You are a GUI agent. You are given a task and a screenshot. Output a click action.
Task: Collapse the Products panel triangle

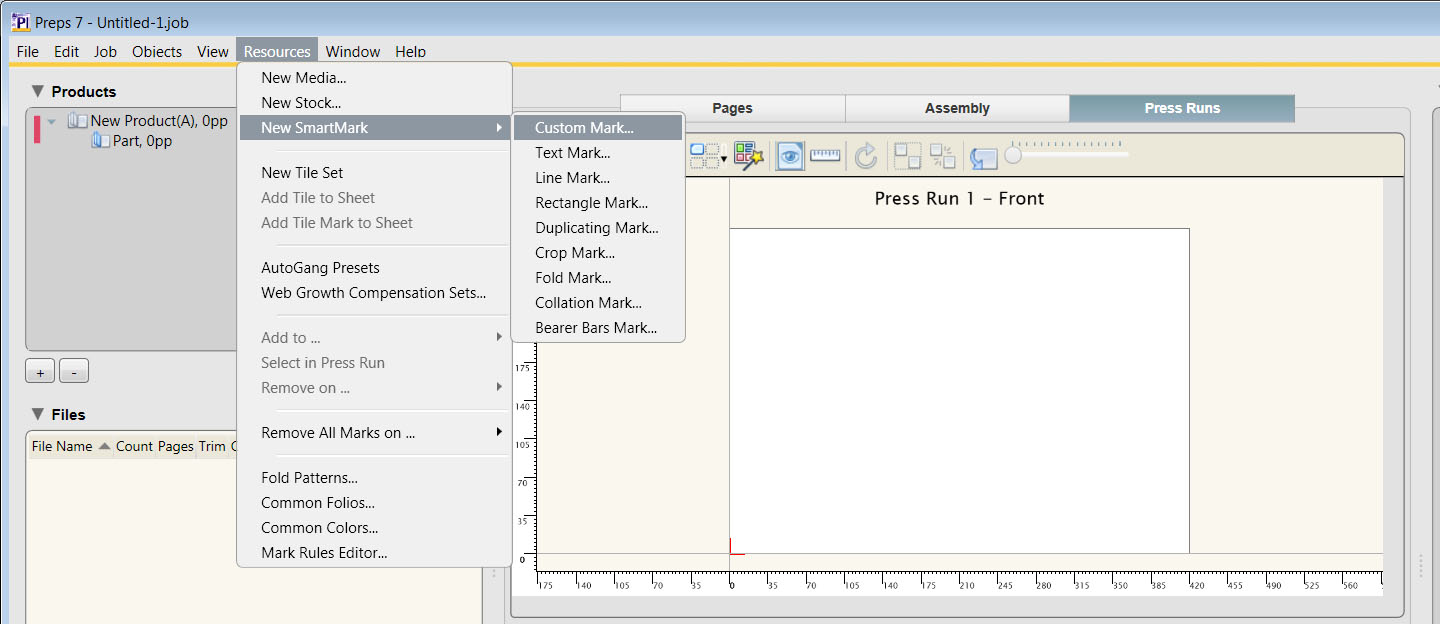coord(37,91)
